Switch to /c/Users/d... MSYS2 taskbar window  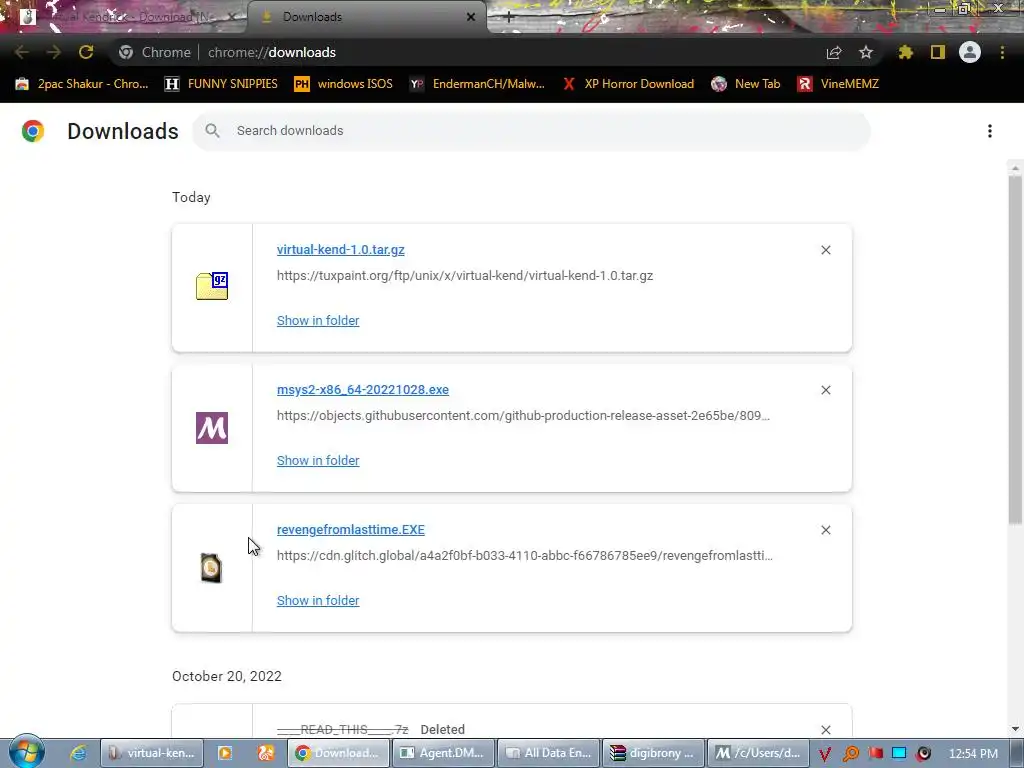click(x=759, y=753)
